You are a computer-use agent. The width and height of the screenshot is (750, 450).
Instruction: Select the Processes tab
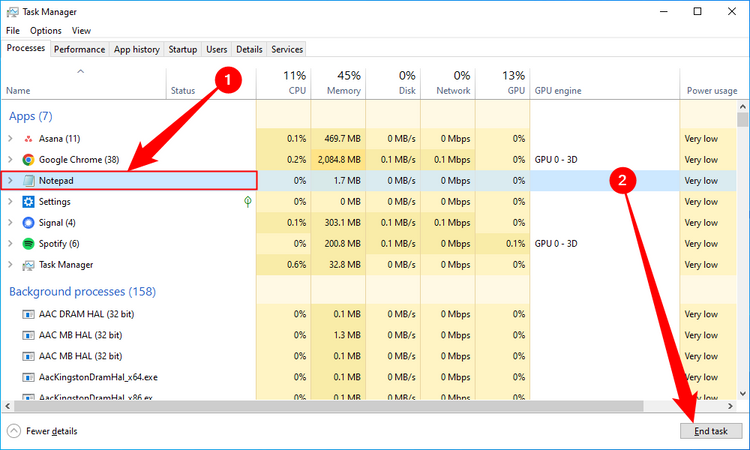click(x=26, y=48)
